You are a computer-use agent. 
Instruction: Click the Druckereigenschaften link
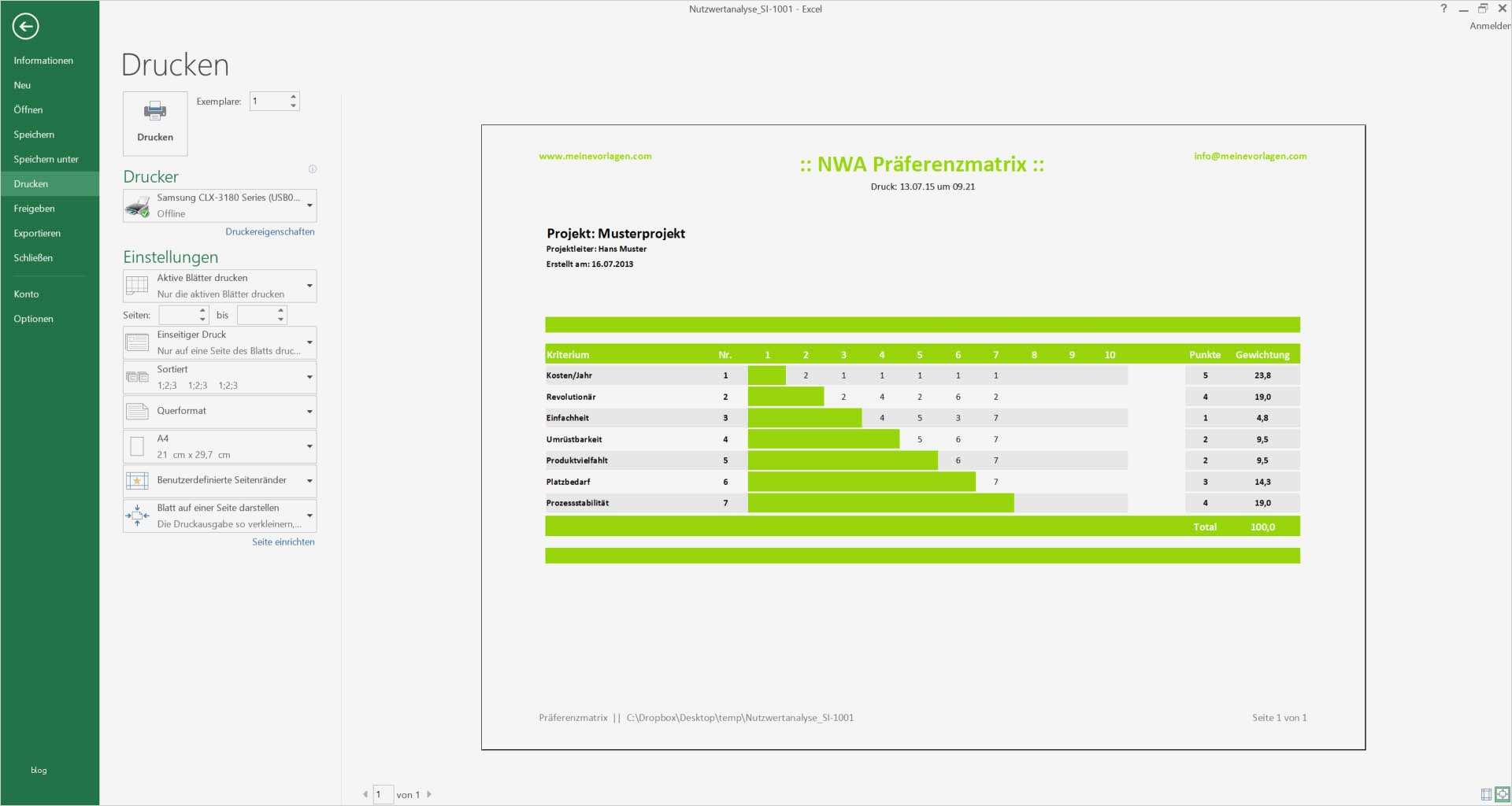(270, 231)
